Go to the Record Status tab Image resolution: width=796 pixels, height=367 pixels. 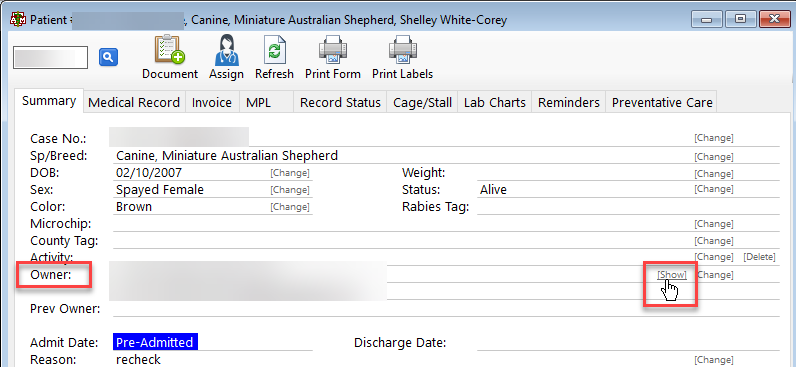[340, 103]
